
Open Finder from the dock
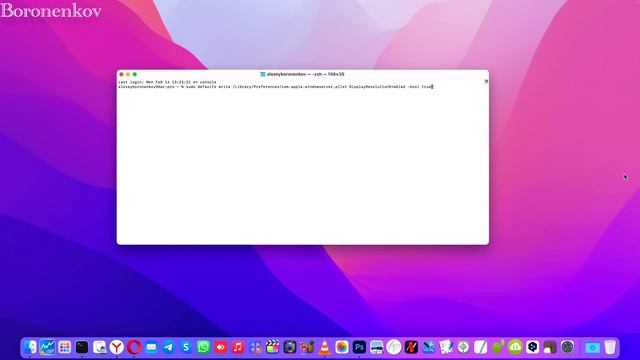point(30,347)
